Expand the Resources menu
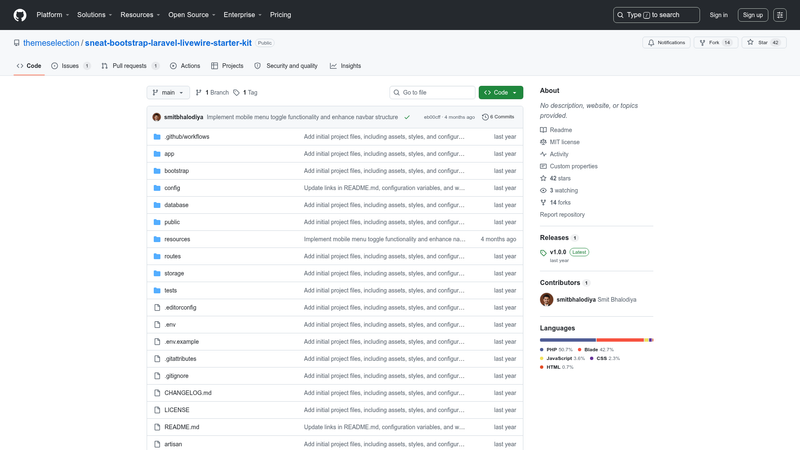 click(140, 15)
